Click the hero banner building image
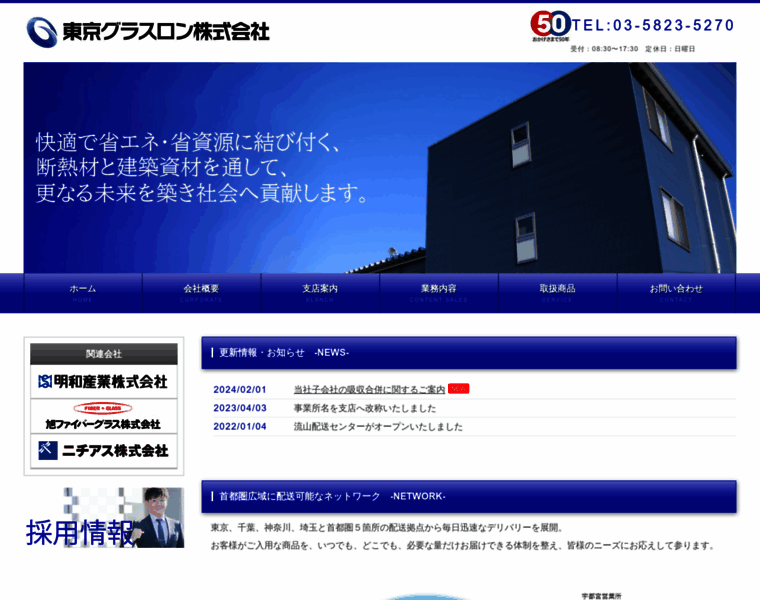The width and height of the screenshot is (760, 600). click(x=380, y=167)
